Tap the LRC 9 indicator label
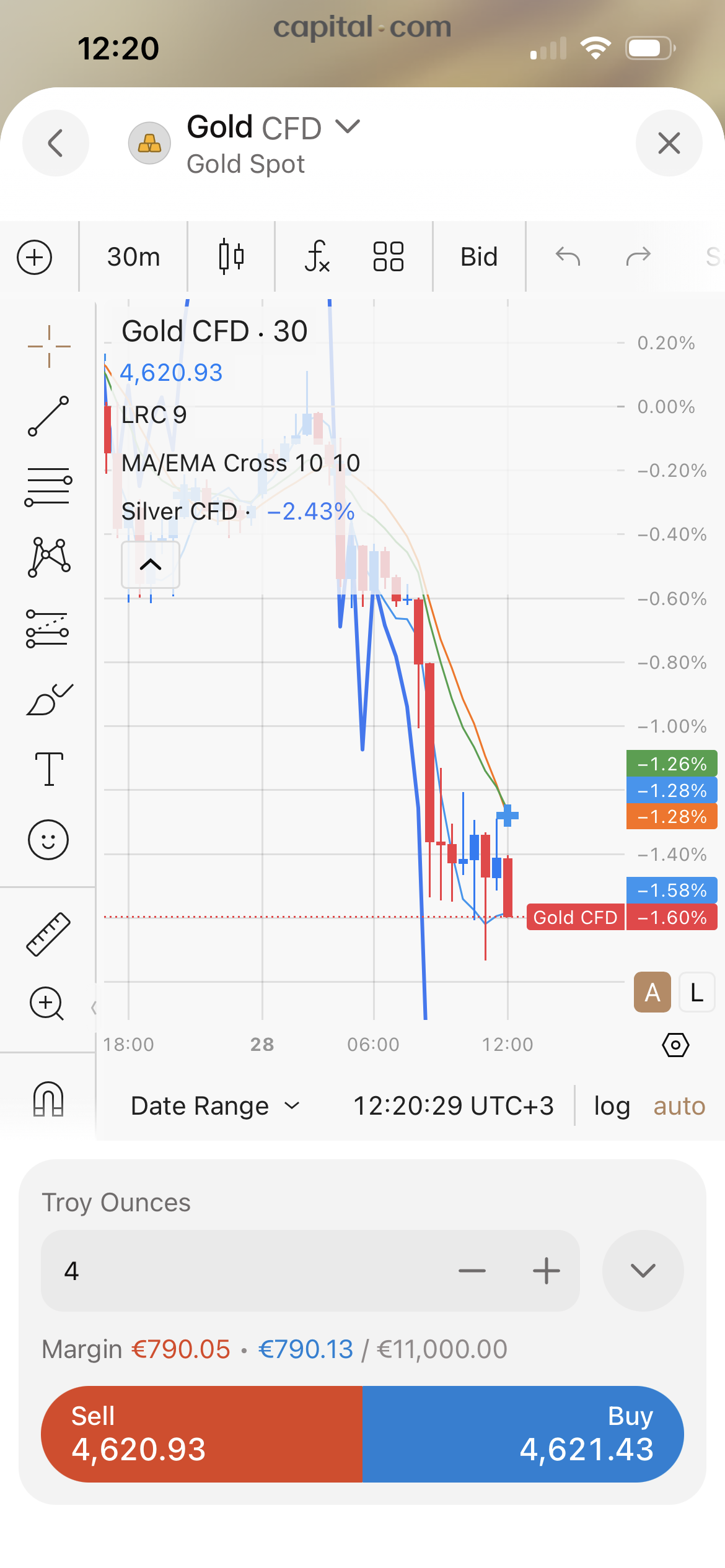Image resolution: width=725 pixels, height=1568 pixels. 154,415
